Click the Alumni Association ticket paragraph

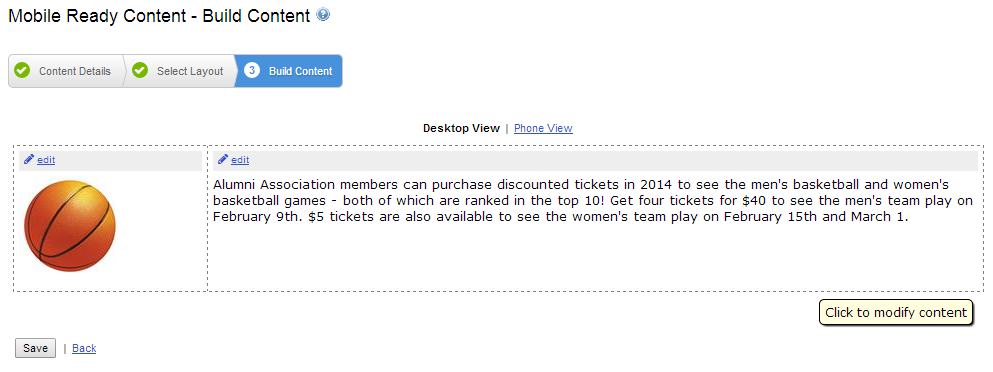coord(592,201)
